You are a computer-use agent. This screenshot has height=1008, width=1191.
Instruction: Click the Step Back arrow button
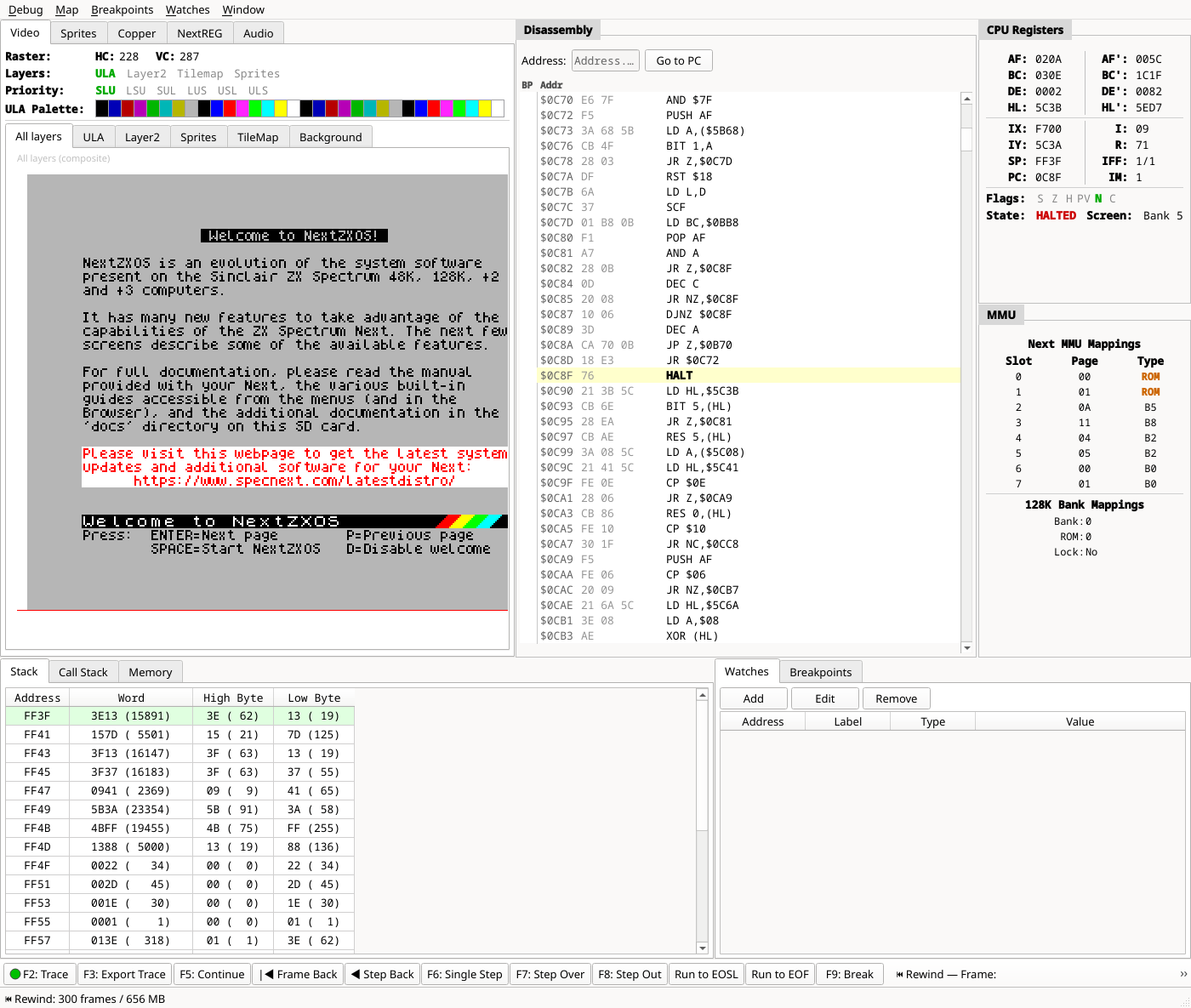383,974
